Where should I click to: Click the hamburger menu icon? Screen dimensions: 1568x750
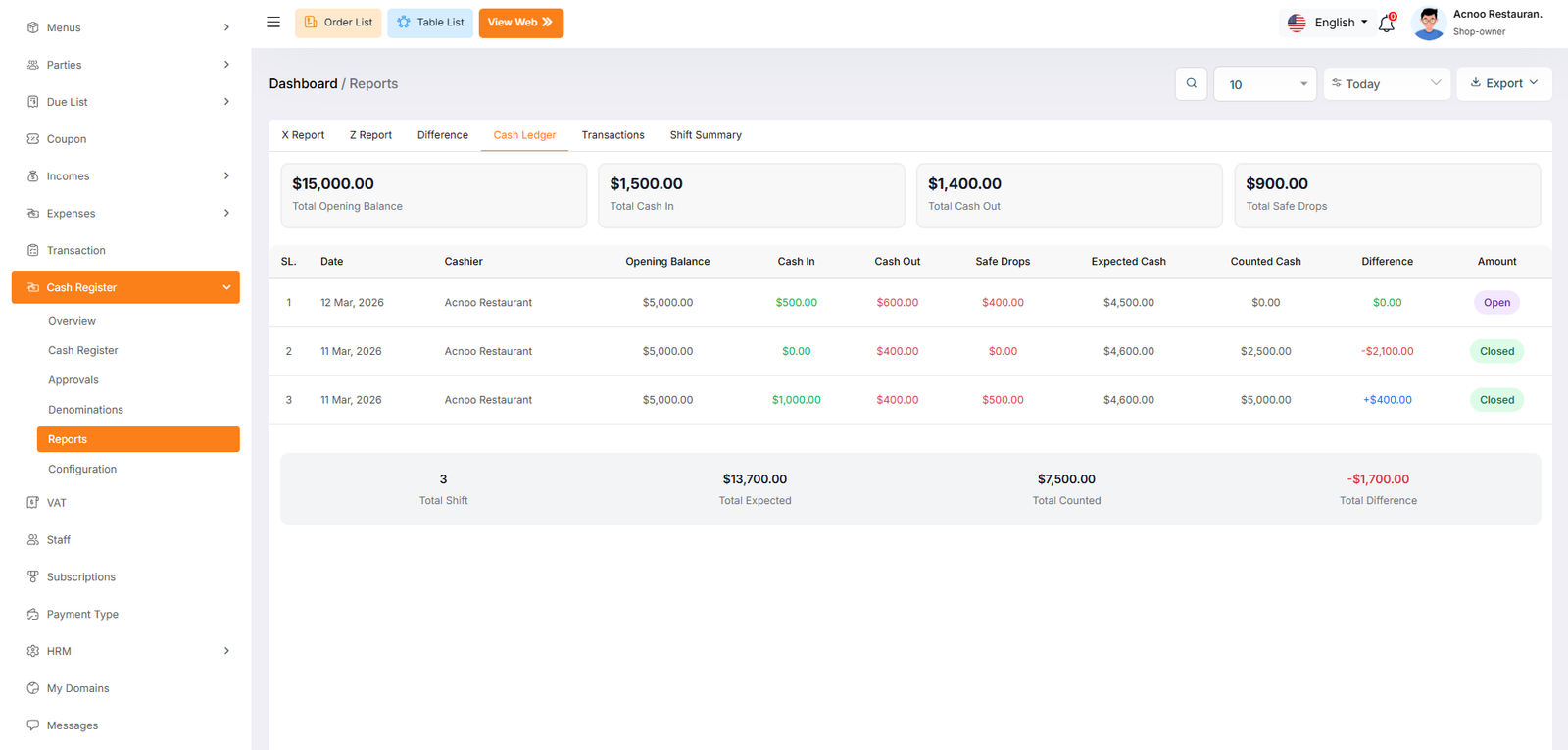tap(273, 23)
